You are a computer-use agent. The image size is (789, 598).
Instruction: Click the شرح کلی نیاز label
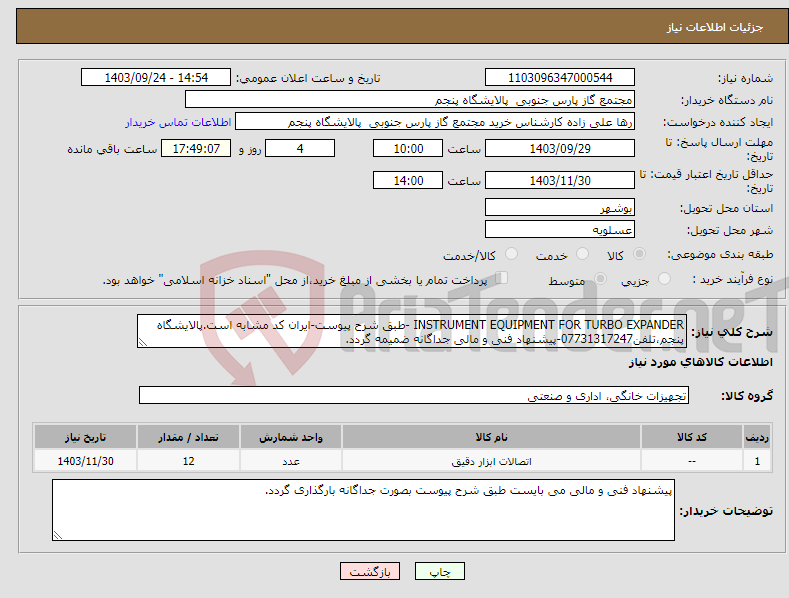tap(732, 332)
